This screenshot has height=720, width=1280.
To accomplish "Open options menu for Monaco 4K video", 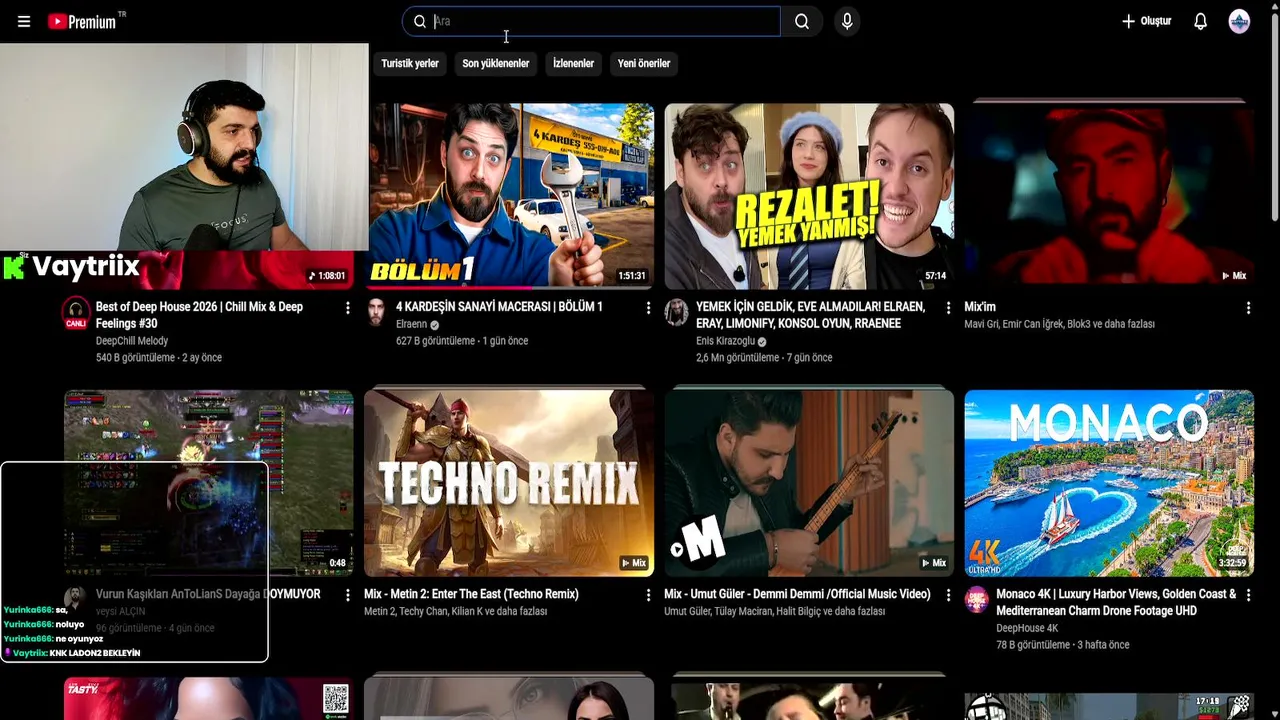I will (x=1248, y=595).
